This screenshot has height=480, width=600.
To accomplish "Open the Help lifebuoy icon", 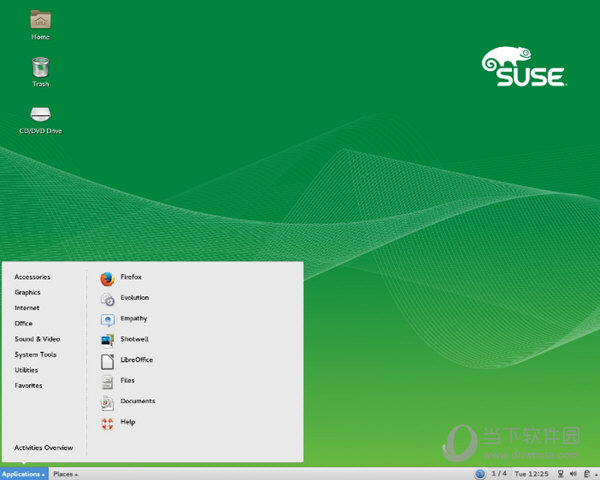I will [108, 423].
